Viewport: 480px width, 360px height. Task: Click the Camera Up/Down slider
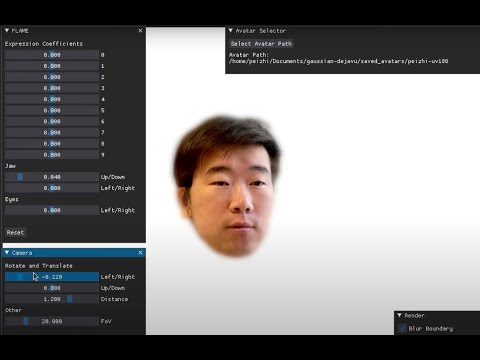(52, 288)
